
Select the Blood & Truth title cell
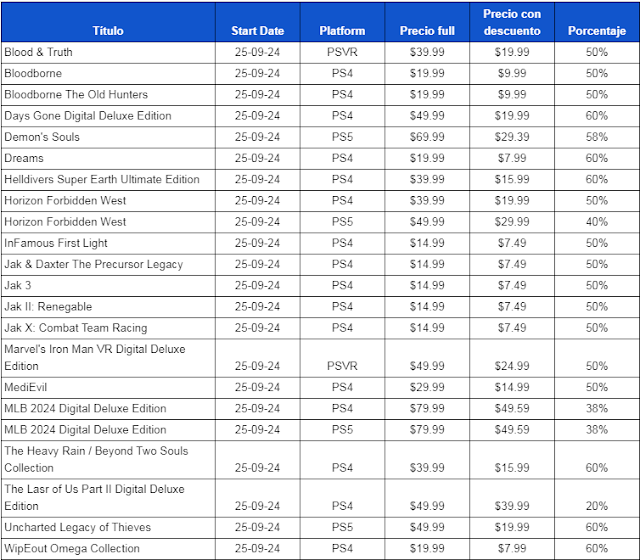[x=108, y=52]
